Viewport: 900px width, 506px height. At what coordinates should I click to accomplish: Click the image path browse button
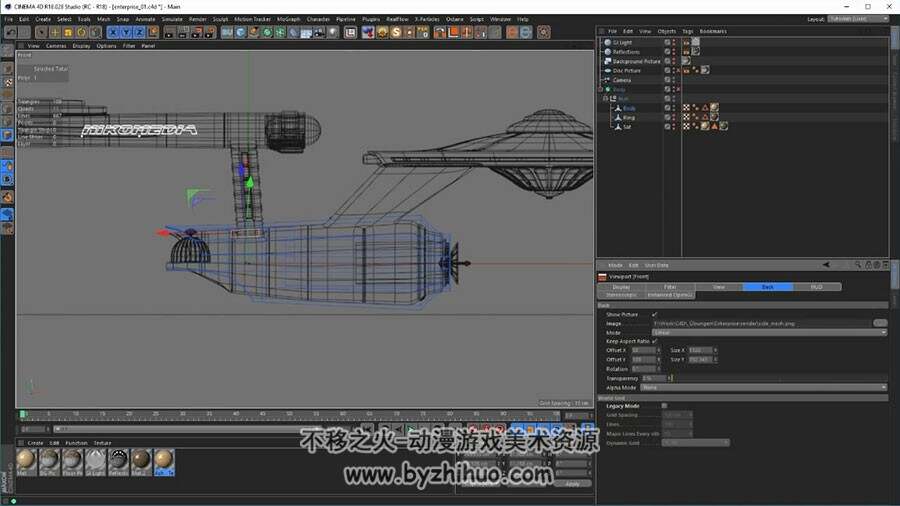point(880,323)
